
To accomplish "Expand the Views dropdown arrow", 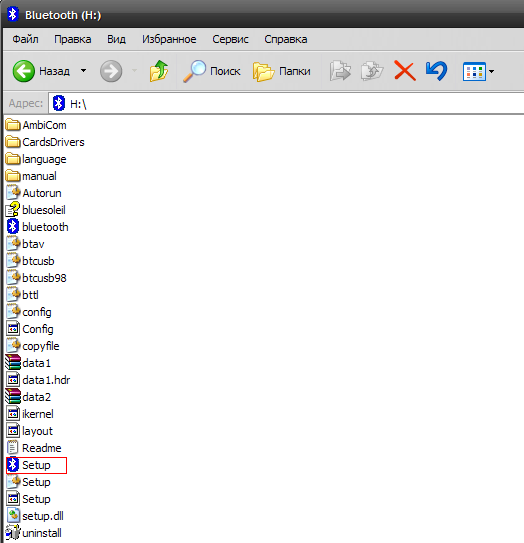I will (x=491, y=71).
